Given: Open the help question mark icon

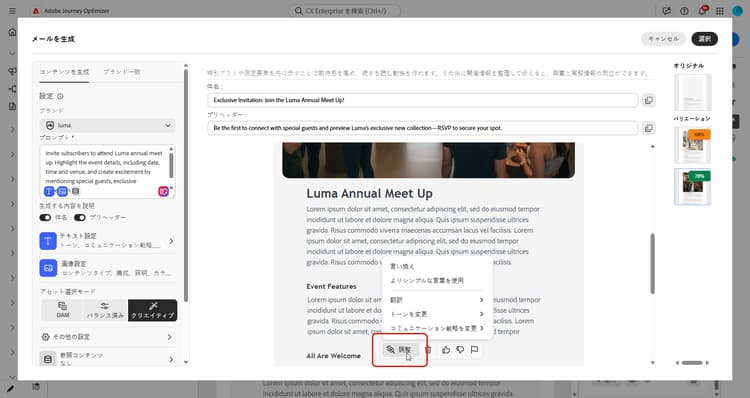Looking at the screenshot, I should pyautogui.click(x=684, y=11).
